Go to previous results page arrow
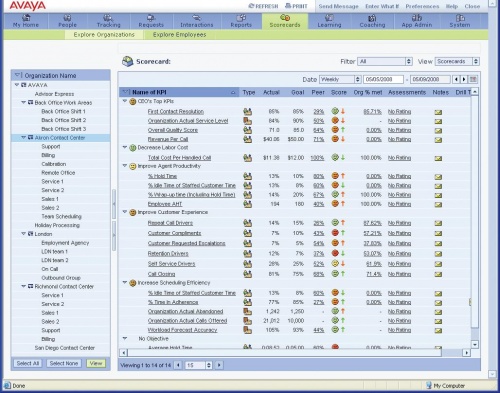This screenshot has width=500, height=393. (178, 365)
